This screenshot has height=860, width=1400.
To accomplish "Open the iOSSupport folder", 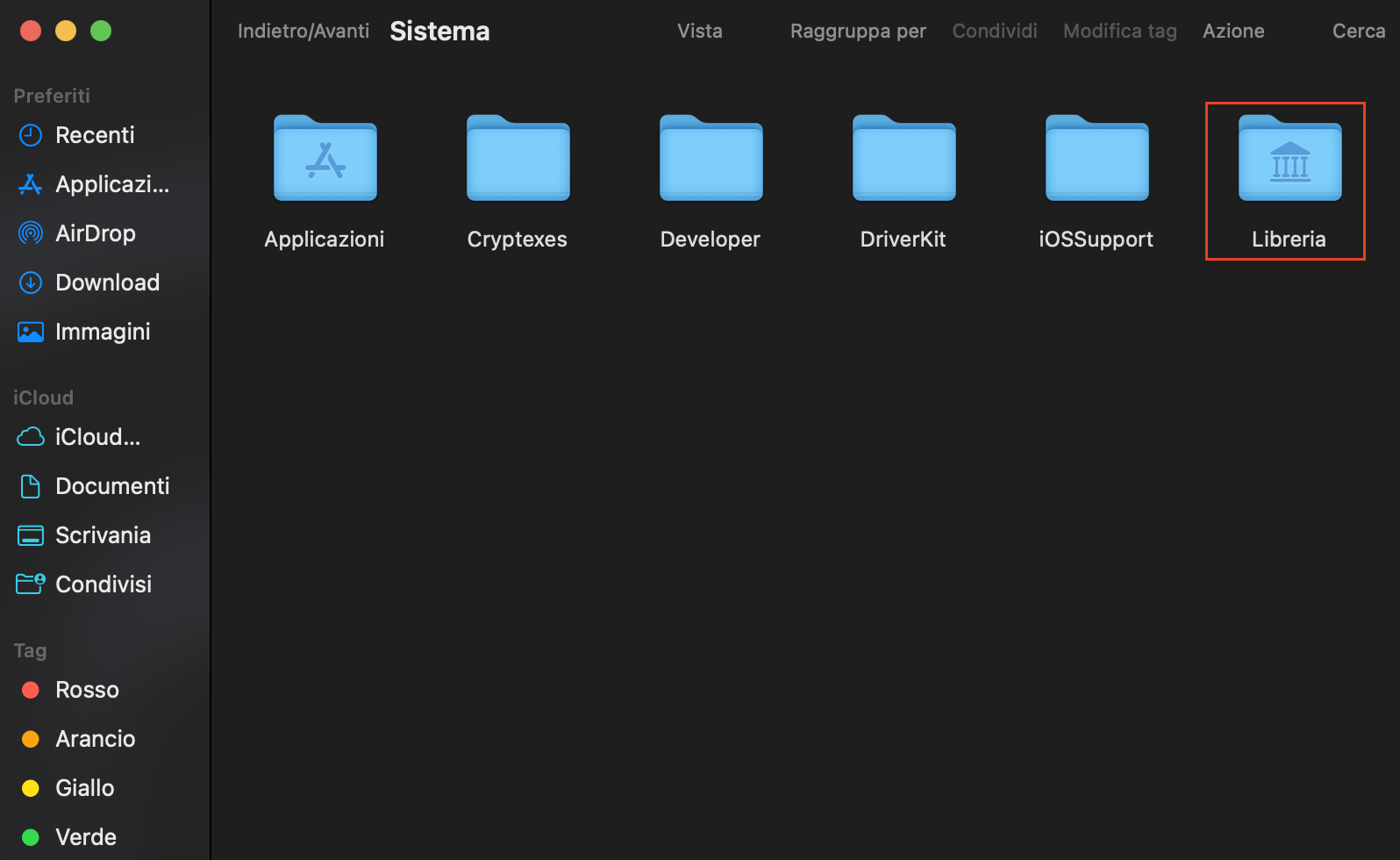I will pyautogui.click(x=1096, y=160).
